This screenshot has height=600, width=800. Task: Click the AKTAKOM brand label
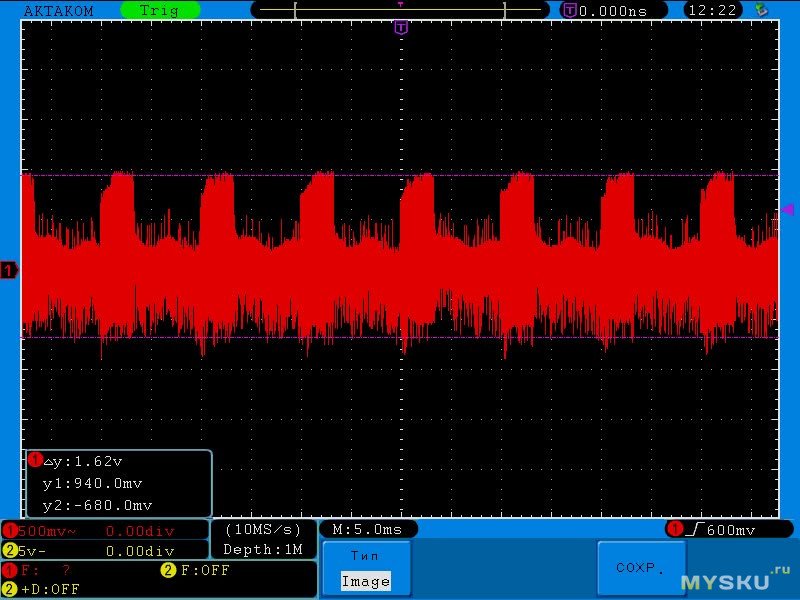tap(57, 10)
